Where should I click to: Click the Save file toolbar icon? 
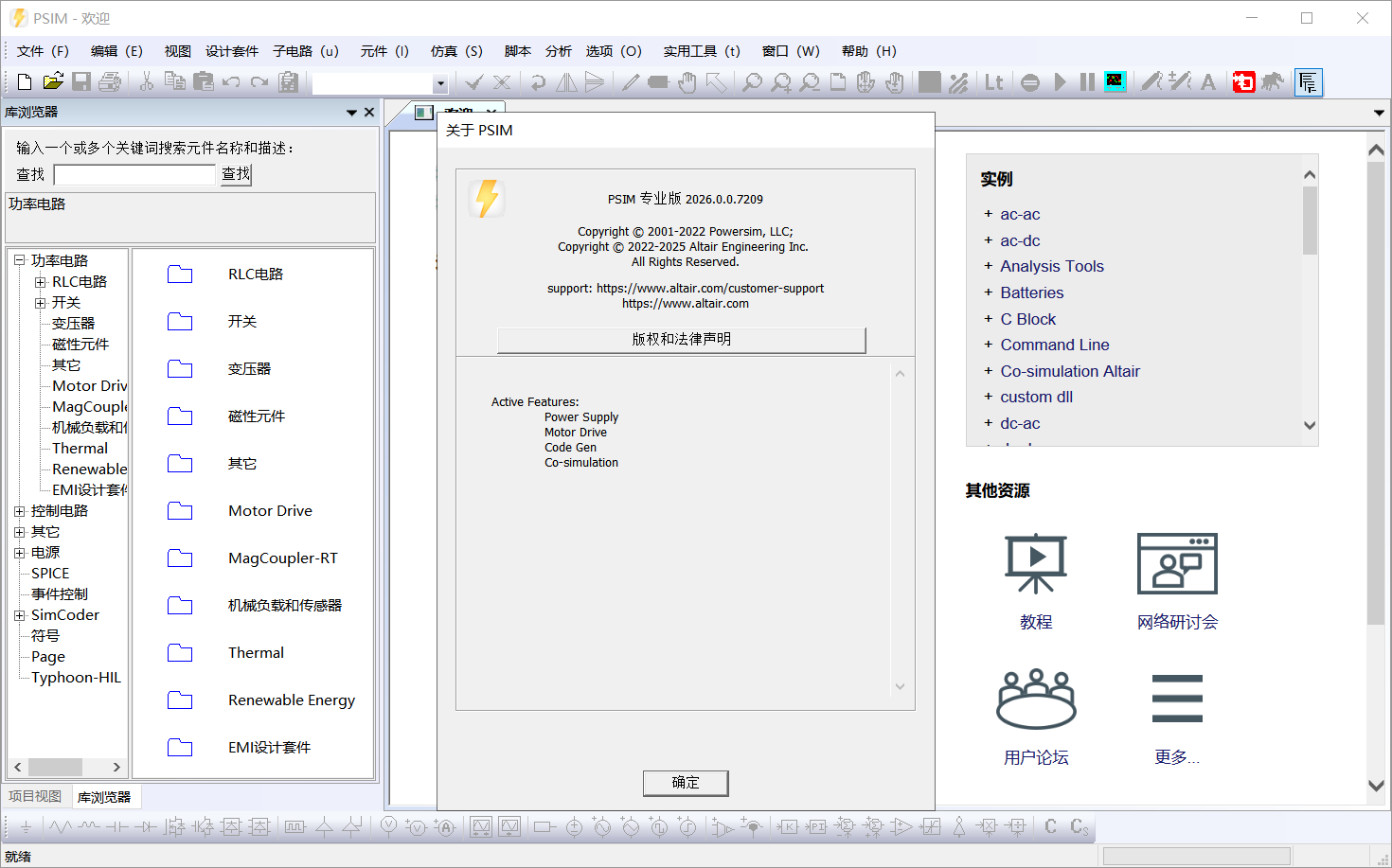click(81, 82)
